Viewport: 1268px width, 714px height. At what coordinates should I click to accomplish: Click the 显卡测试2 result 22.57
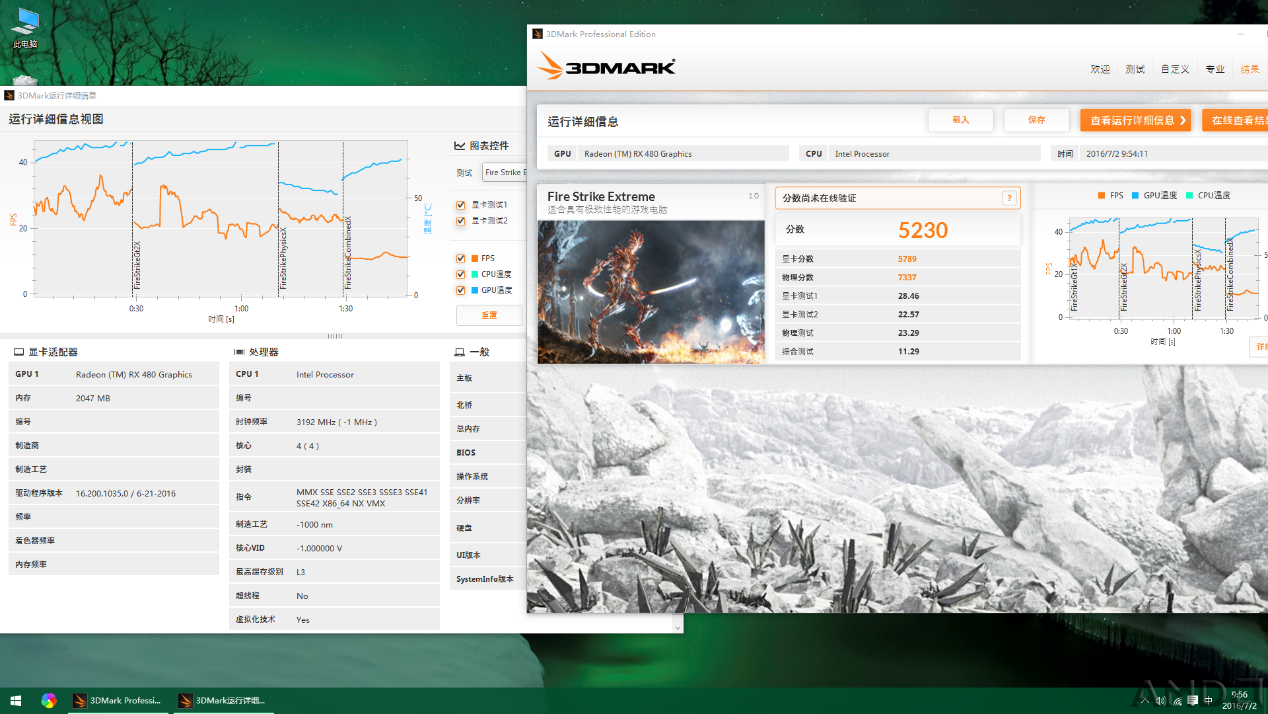908,314
